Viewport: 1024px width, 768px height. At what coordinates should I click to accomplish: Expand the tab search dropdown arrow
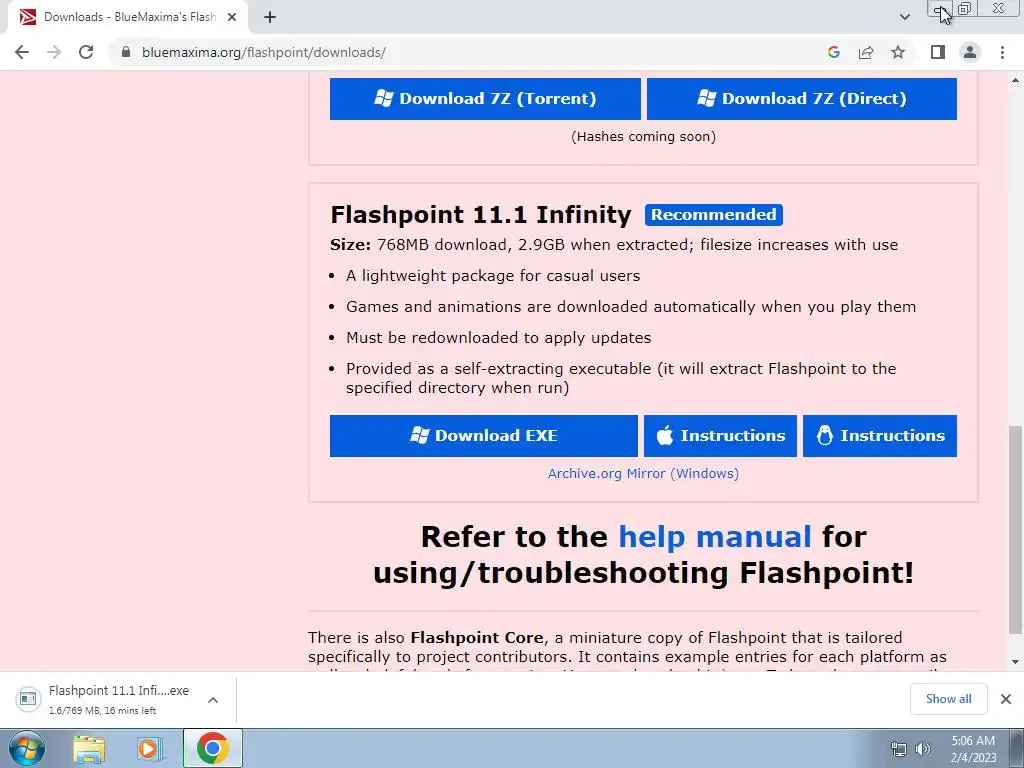coord(904,17)
